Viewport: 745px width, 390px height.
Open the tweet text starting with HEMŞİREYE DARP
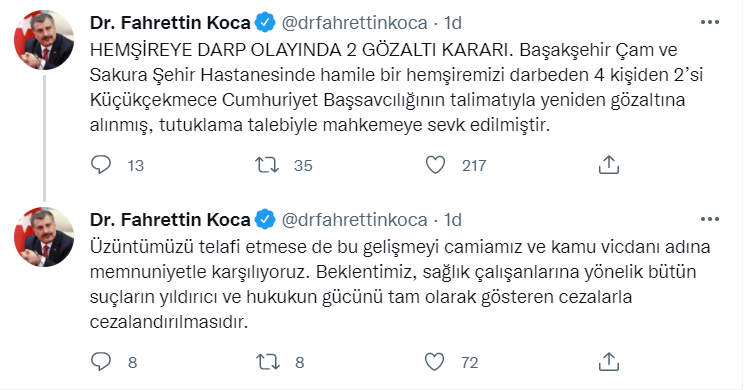396,87
